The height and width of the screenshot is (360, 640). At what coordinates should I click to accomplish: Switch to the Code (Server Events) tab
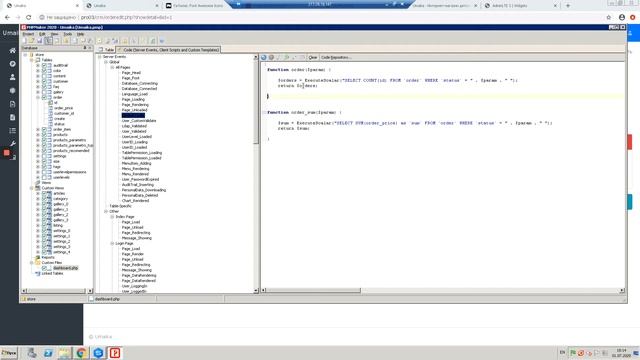point(169,50)
